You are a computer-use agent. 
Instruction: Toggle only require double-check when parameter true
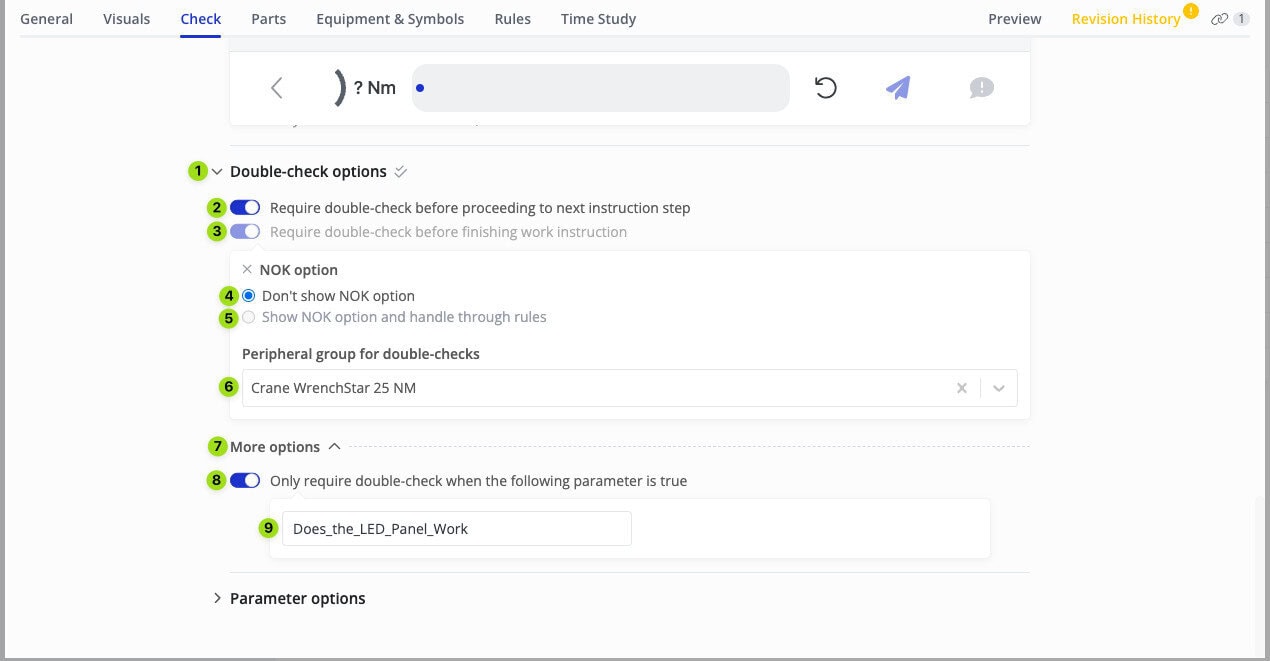[245, 481]
